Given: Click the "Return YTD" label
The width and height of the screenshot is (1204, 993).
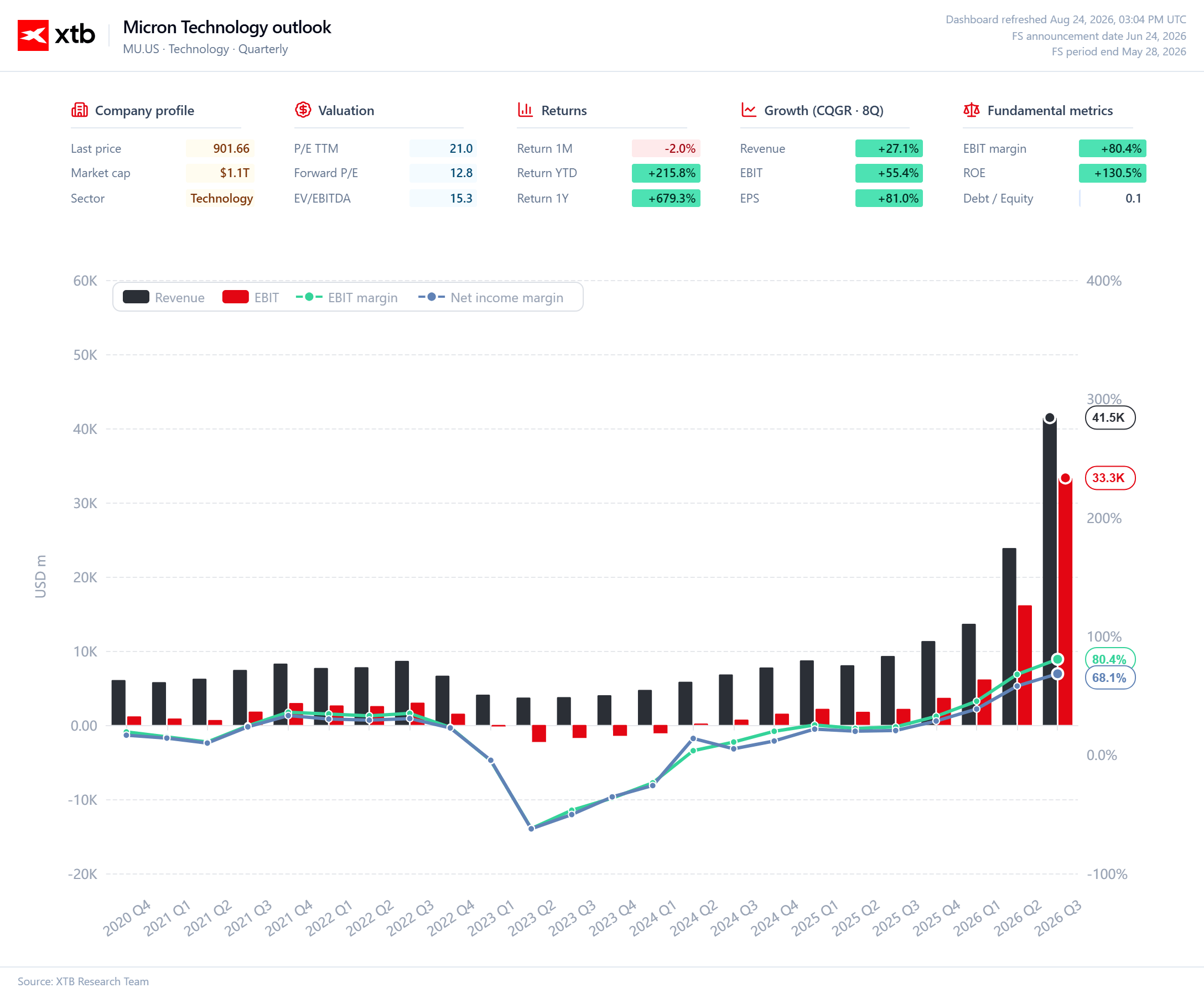Looking at the screenshot, I should coord(547,173).
